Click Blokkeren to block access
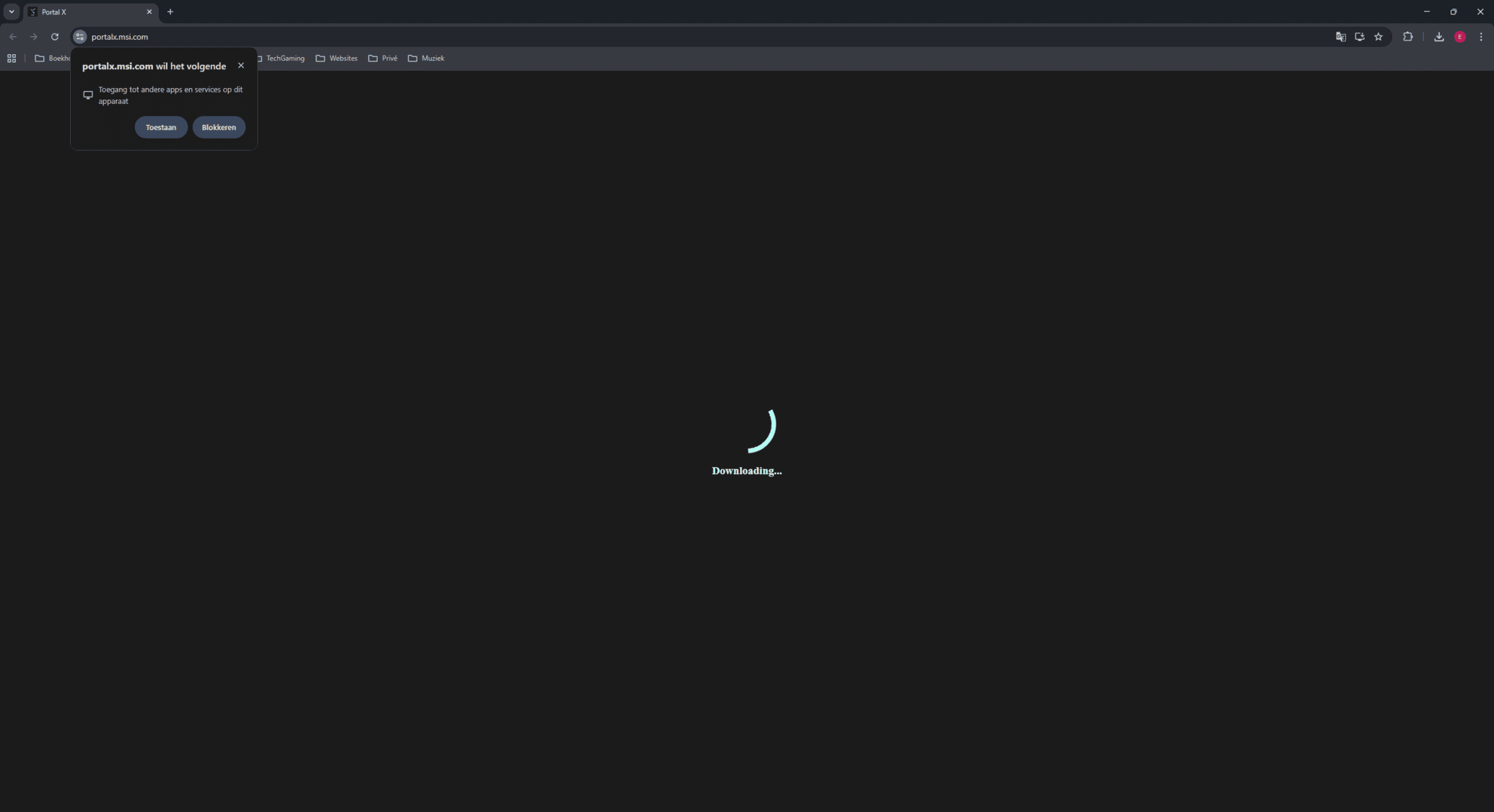Image resolution: width=1494 pixels, height=812 pixels. click(x=219, y=127)
